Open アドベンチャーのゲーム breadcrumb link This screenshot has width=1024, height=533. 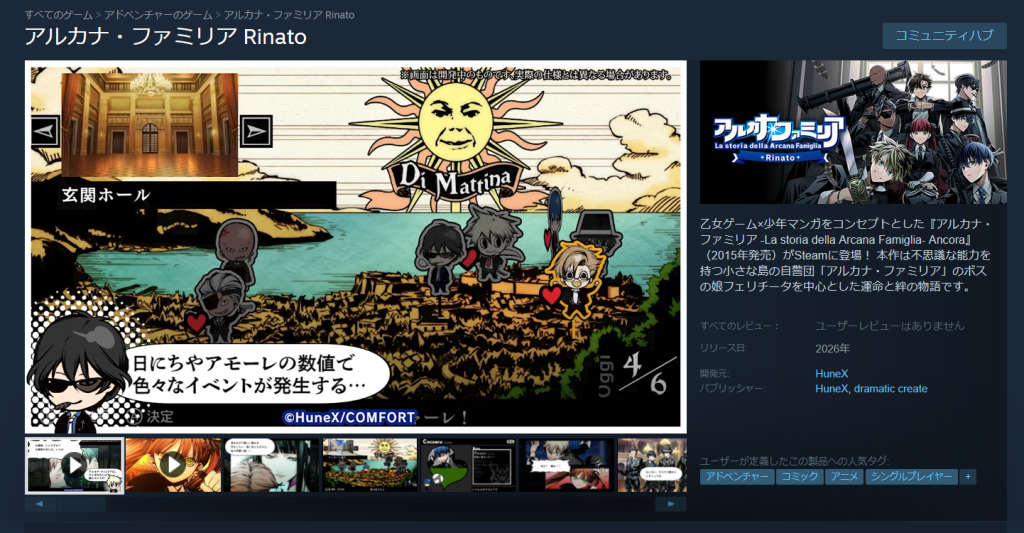158,15
